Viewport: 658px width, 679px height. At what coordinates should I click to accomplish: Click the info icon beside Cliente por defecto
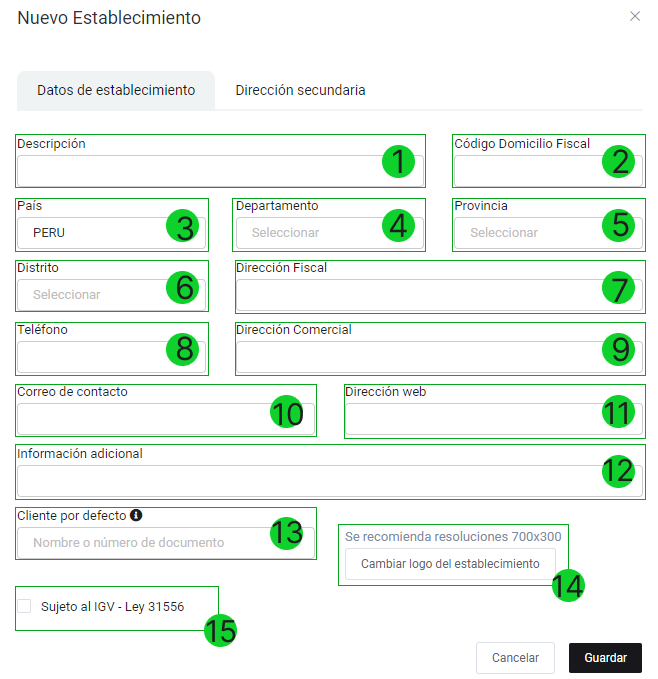click(x=136, y=515)
